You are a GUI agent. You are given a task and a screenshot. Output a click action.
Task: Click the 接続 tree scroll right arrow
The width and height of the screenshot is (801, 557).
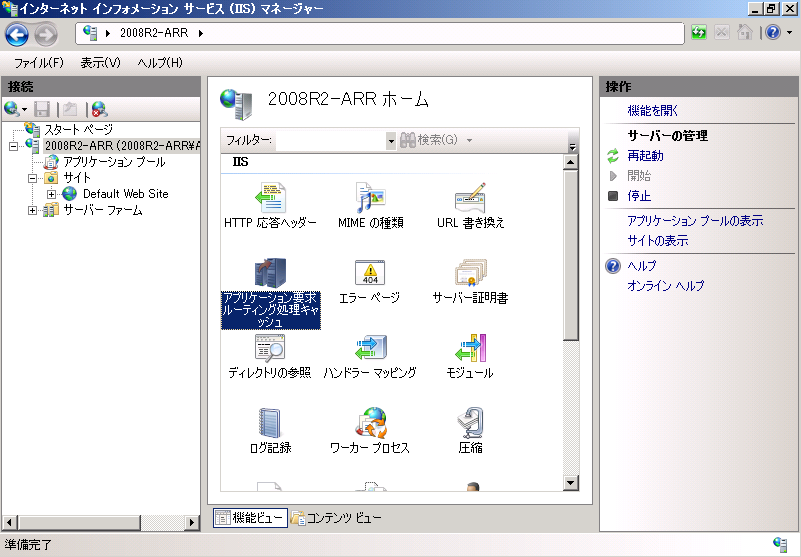(192, 522)
